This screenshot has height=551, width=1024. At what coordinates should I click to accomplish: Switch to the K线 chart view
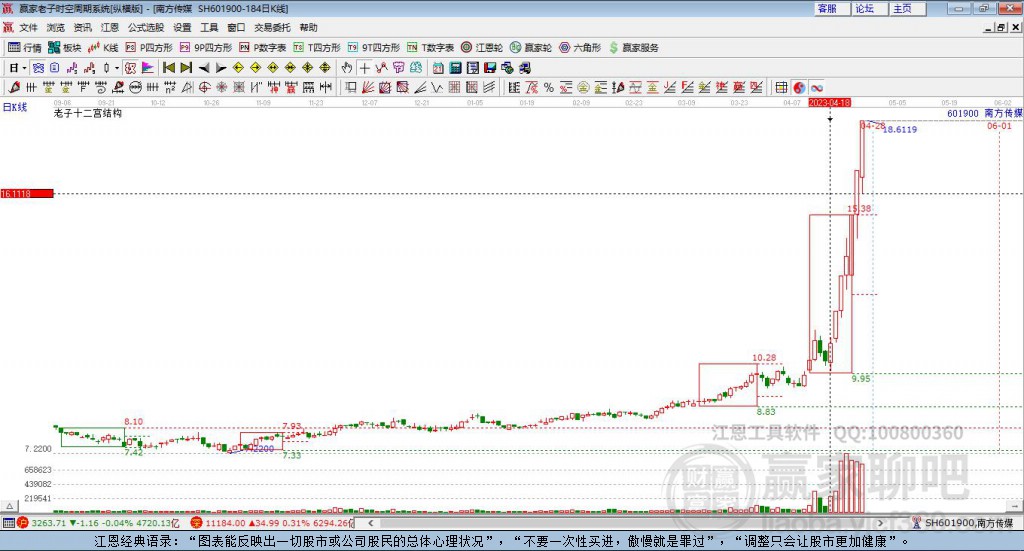103,48
